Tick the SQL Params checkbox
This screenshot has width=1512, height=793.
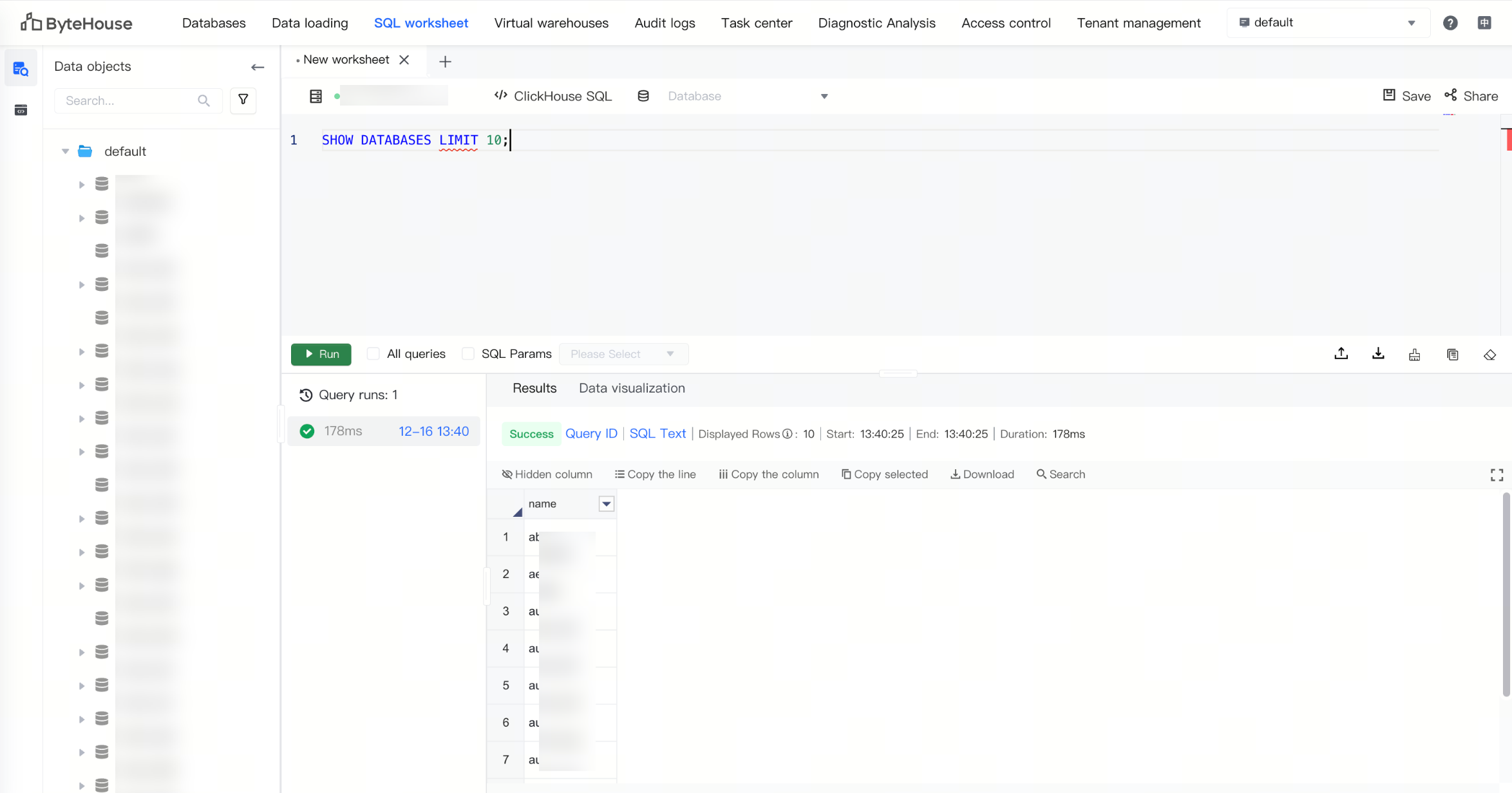pyautogui.click(x=468, y=354)
